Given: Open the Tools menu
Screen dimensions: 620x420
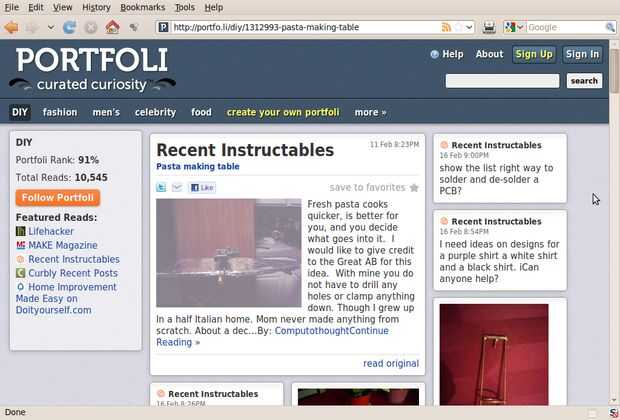Looking at the screenshot, I should pos(185,7).
